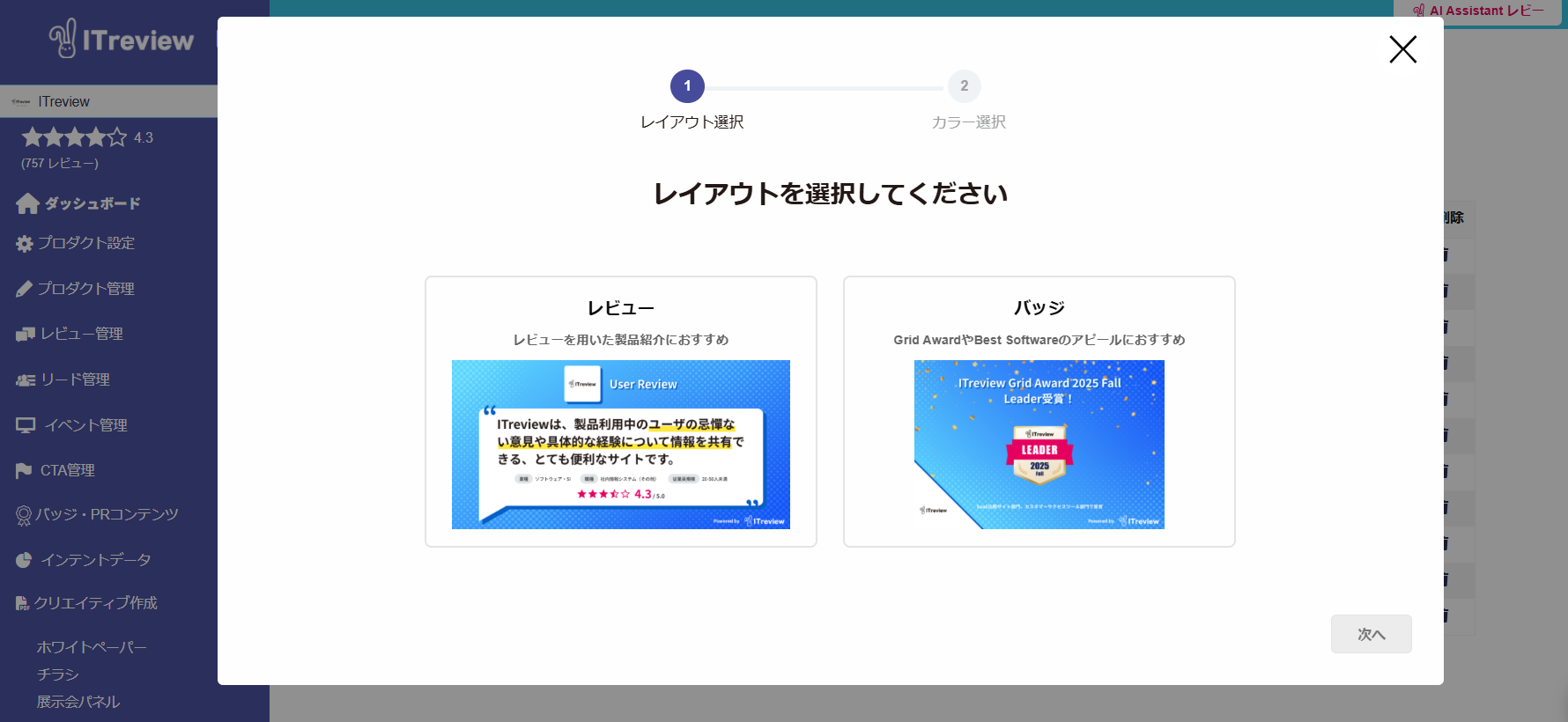Close the layout selection dialog
The width and height of the screenshot is (1568, 722).
1402,49
